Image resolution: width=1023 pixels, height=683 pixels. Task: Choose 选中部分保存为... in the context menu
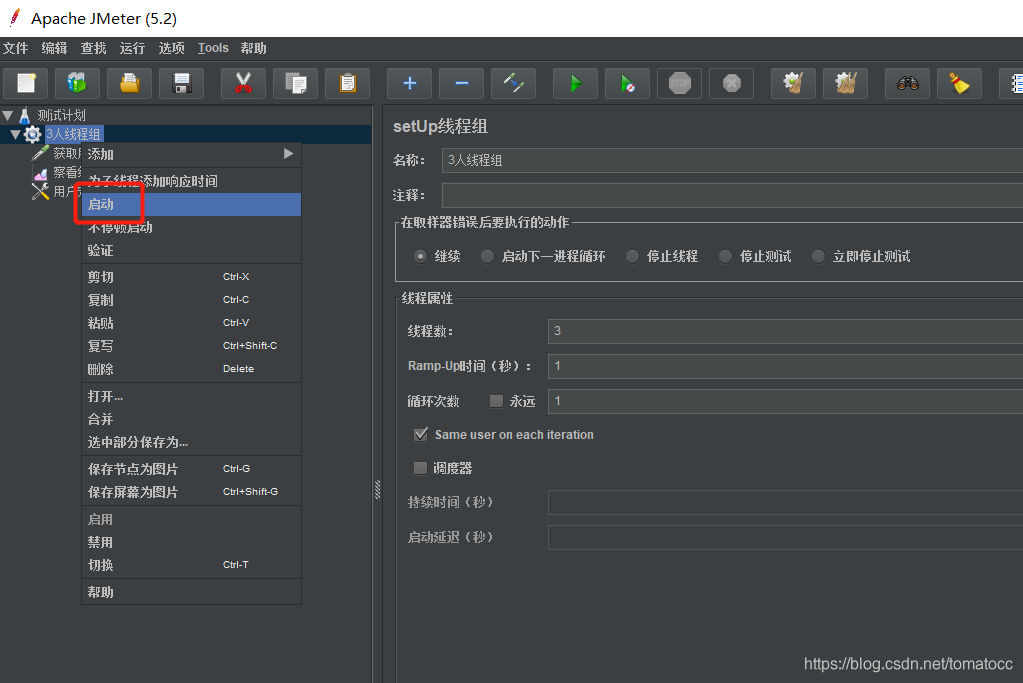point(191,442)
